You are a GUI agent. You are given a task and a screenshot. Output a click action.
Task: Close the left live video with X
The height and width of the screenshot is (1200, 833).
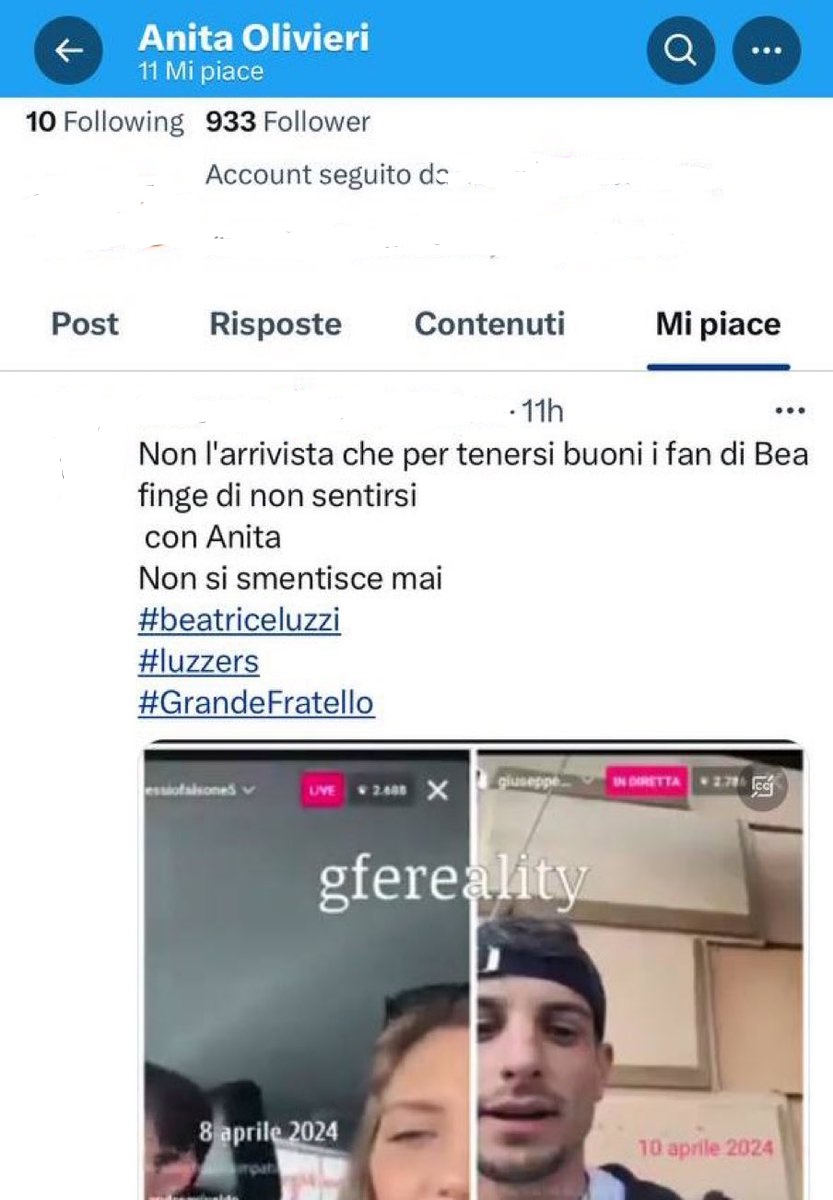[437, 791]
